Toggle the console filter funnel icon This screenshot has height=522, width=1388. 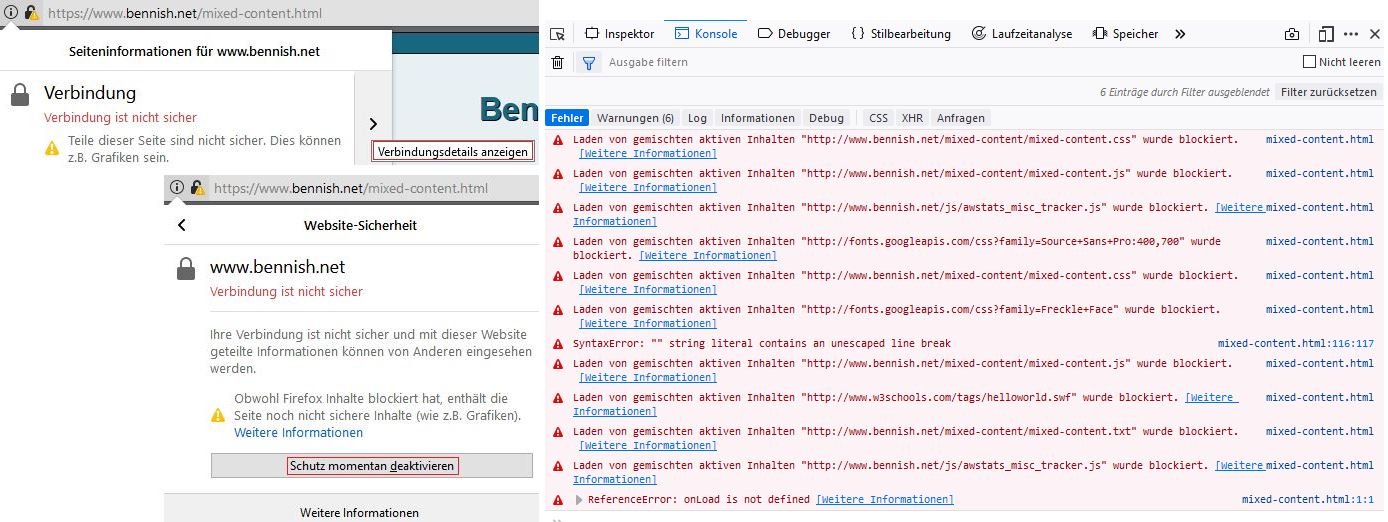(589, 63)
